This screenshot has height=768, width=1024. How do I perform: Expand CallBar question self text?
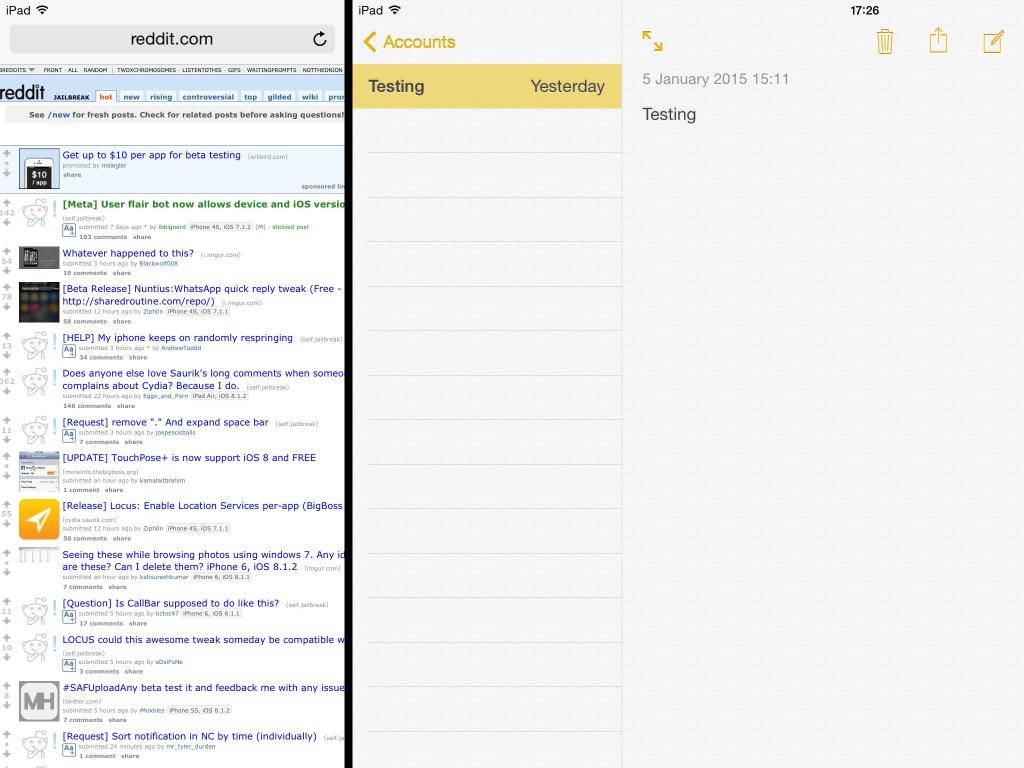(69, 616)
